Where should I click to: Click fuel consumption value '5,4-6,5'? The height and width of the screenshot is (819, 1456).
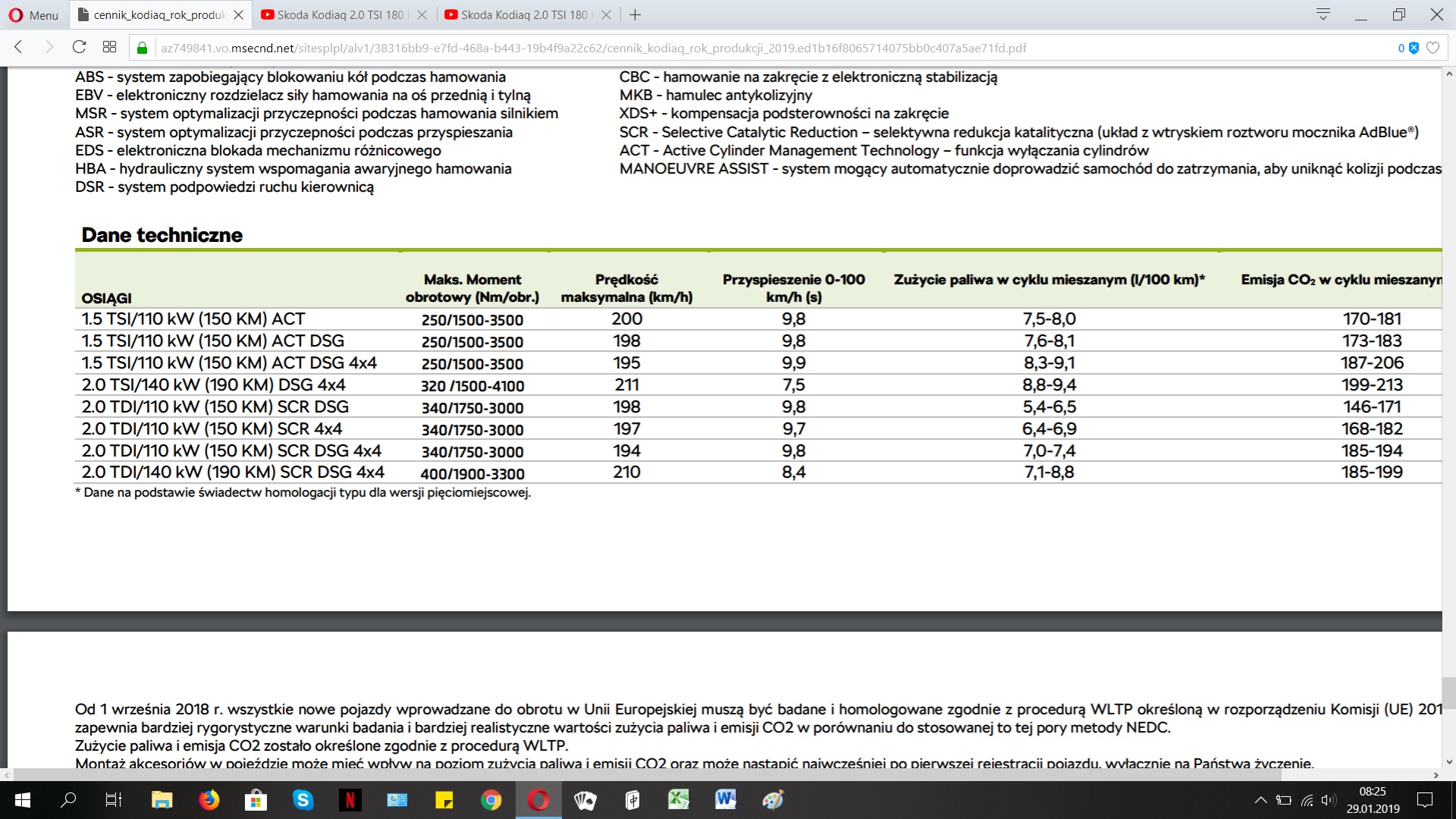(x=1050, y=406)
